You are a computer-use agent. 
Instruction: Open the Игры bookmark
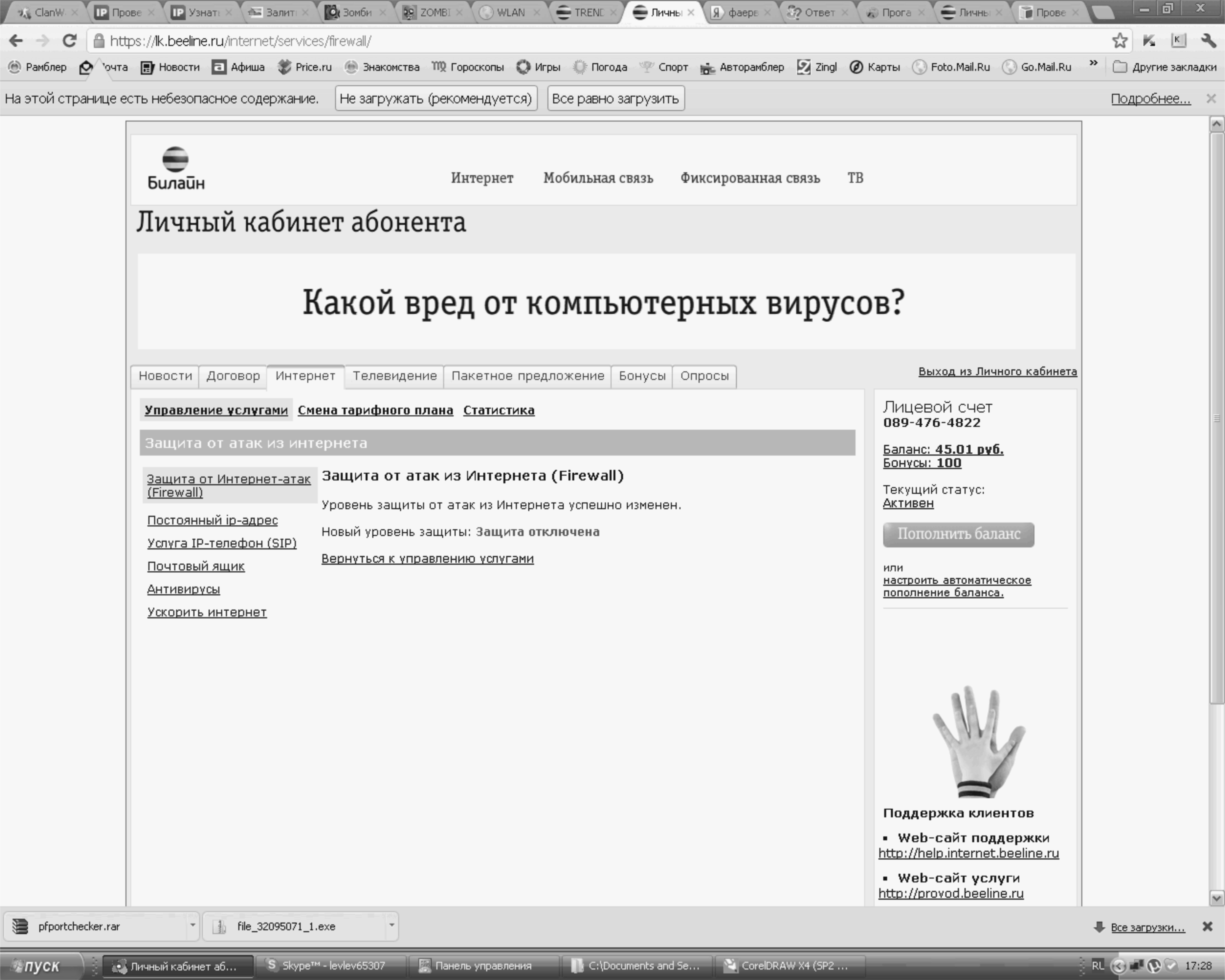[538, 67]
